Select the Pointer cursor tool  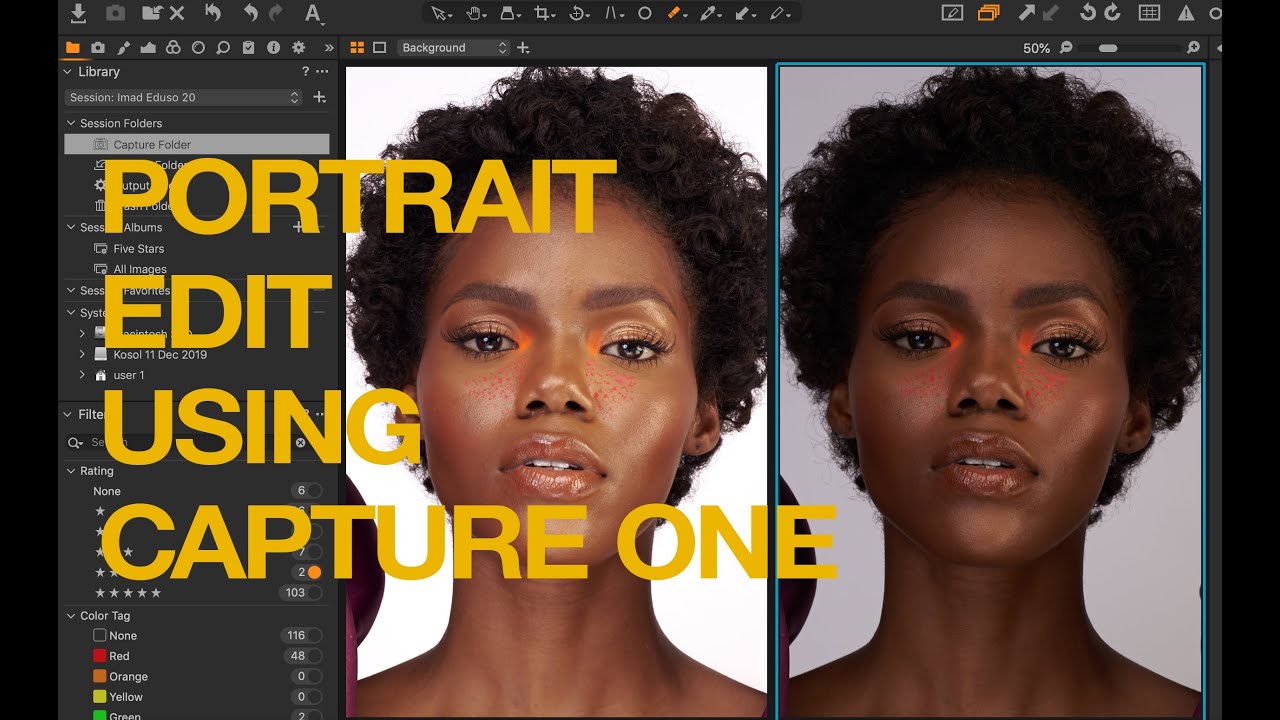pyautogui.click(x=440, y=14)
